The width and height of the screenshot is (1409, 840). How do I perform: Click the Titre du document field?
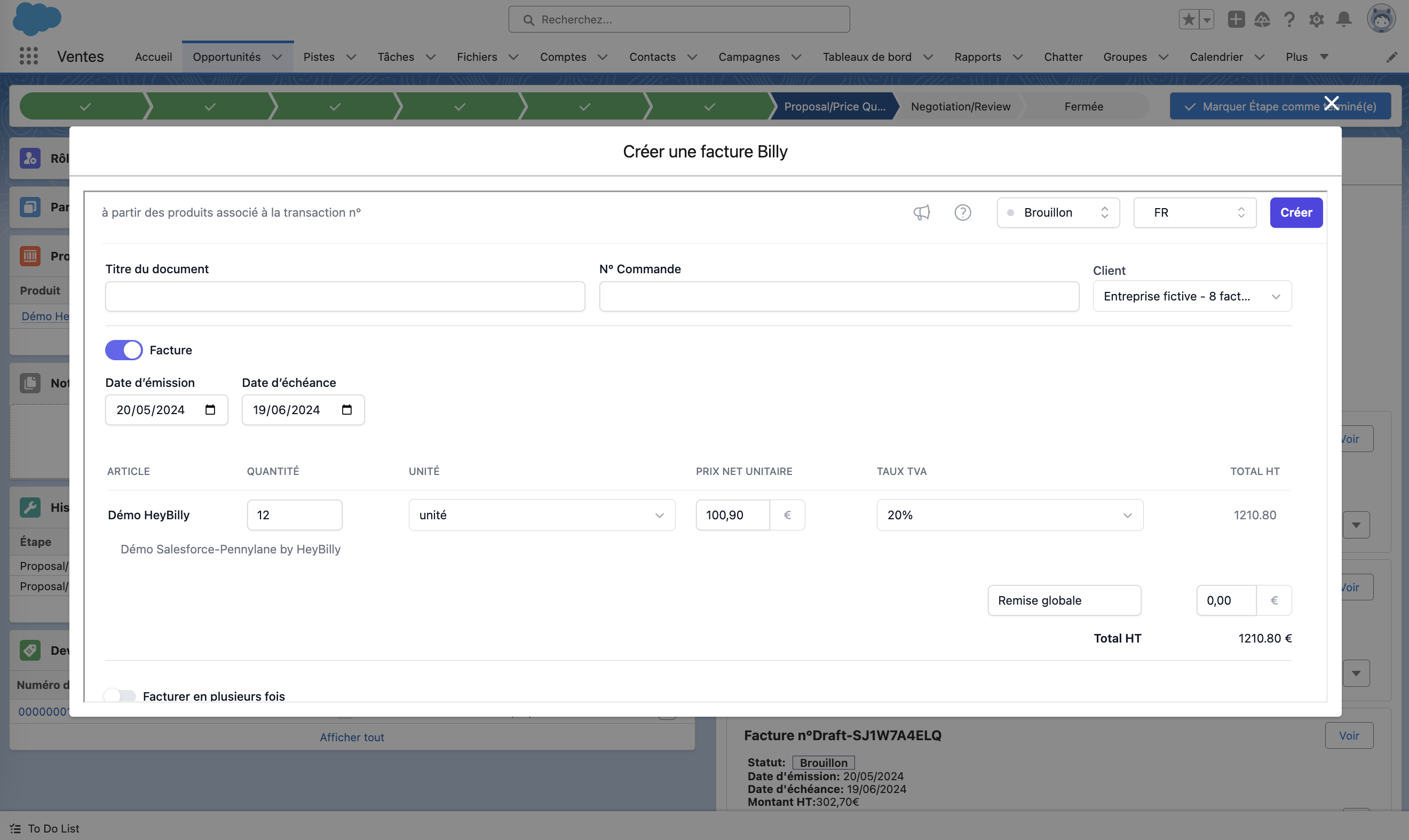click(345, 296)
